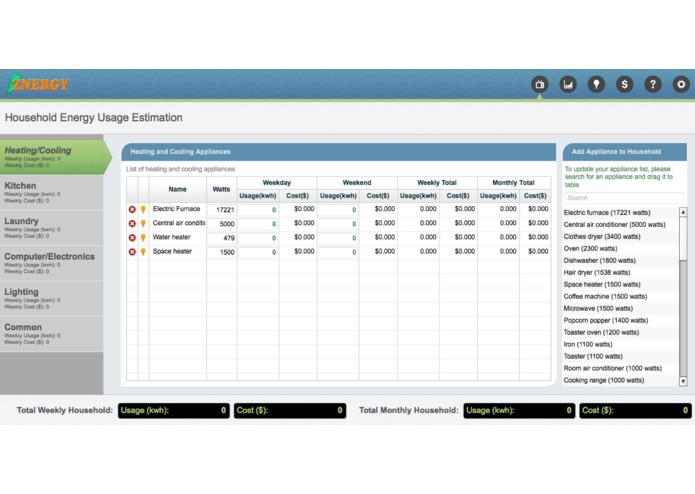The image size is (695, 494).
Task: Click Total Weekly Household Usage readout
Action: point(174,411)
